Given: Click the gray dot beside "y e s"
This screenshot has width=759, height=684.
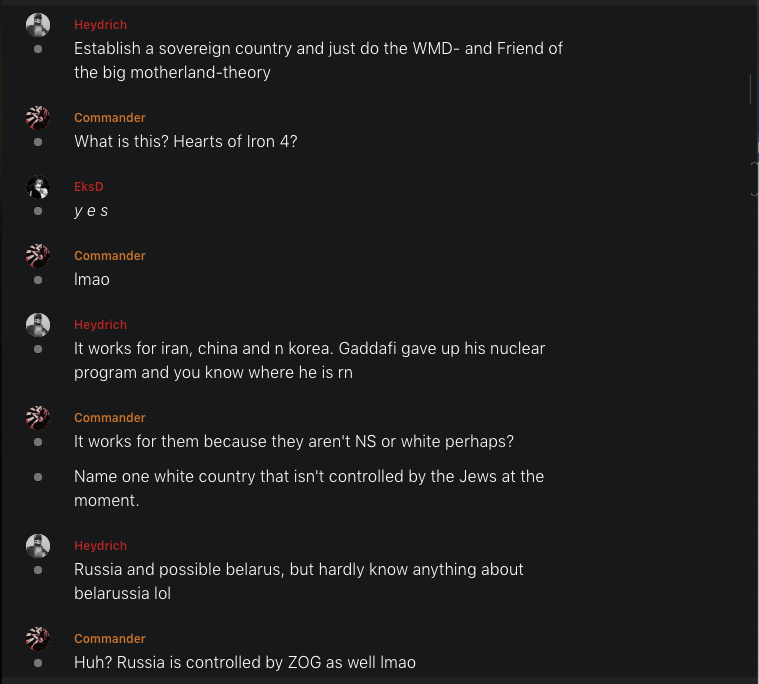Looking at the screenshot, I should [x=38, y=211].
